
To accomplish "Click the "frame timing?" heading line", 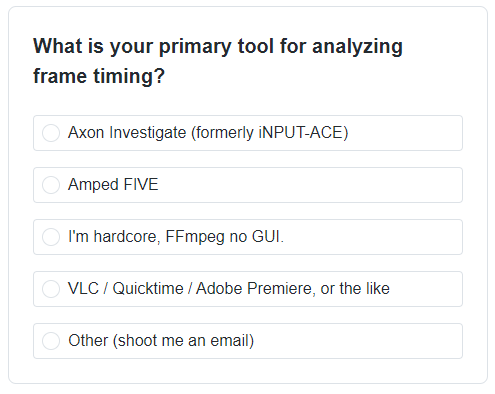I will [99, 76].
